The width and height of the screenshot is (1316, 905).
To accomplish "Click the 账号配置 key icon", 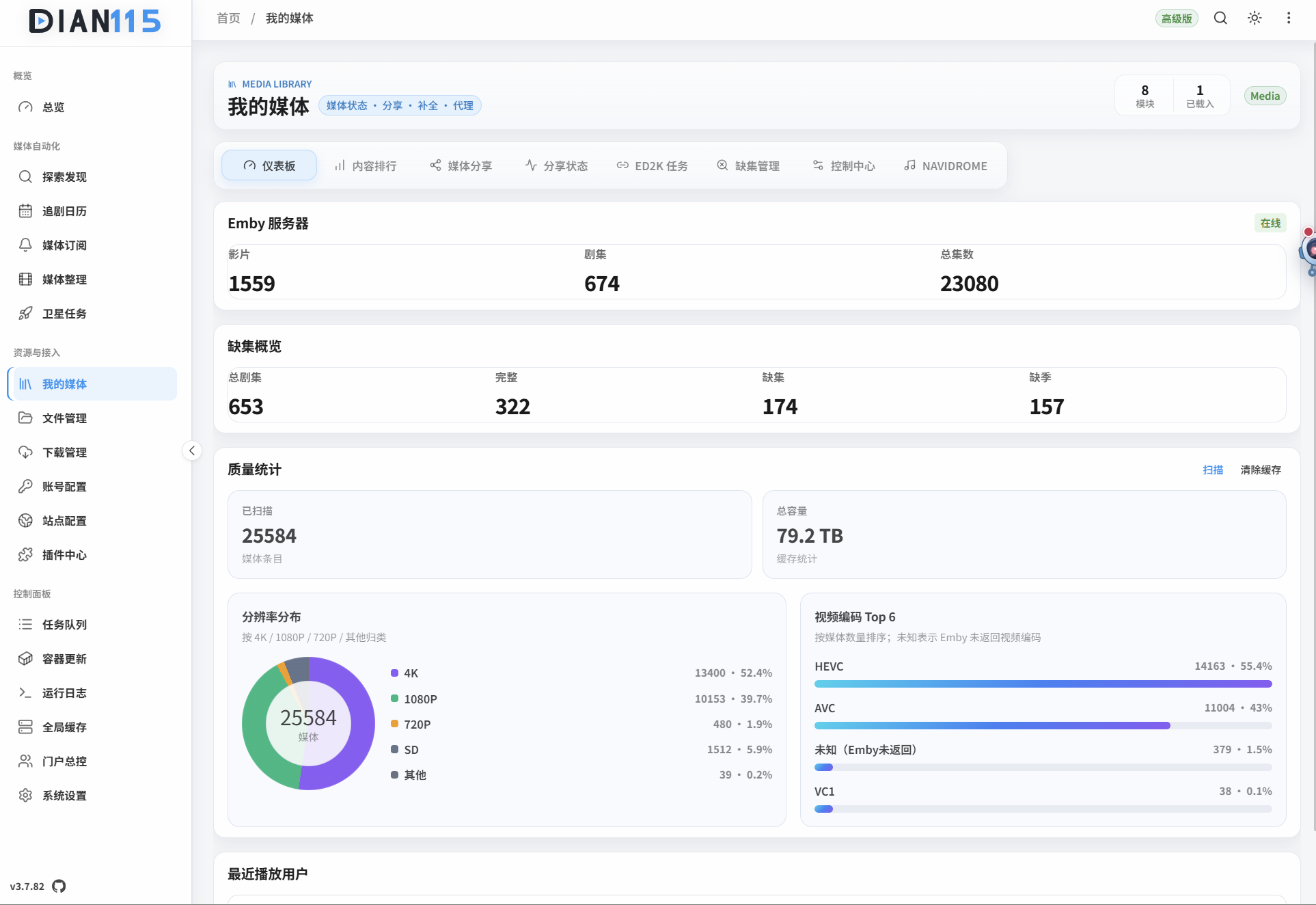I will tap(25, 487).
